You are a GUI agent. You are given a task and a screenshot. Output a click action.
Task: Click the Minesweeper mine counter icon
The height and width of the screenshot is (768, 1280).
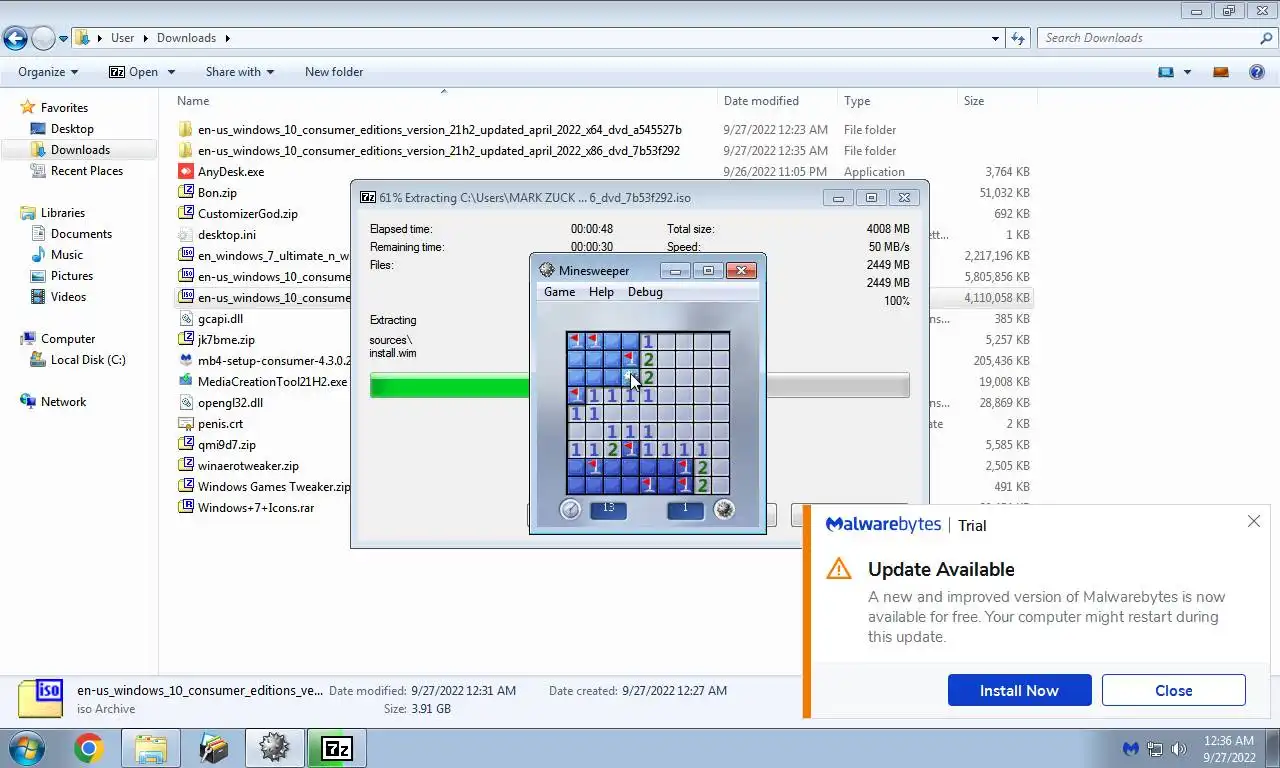tap(724, 509)
